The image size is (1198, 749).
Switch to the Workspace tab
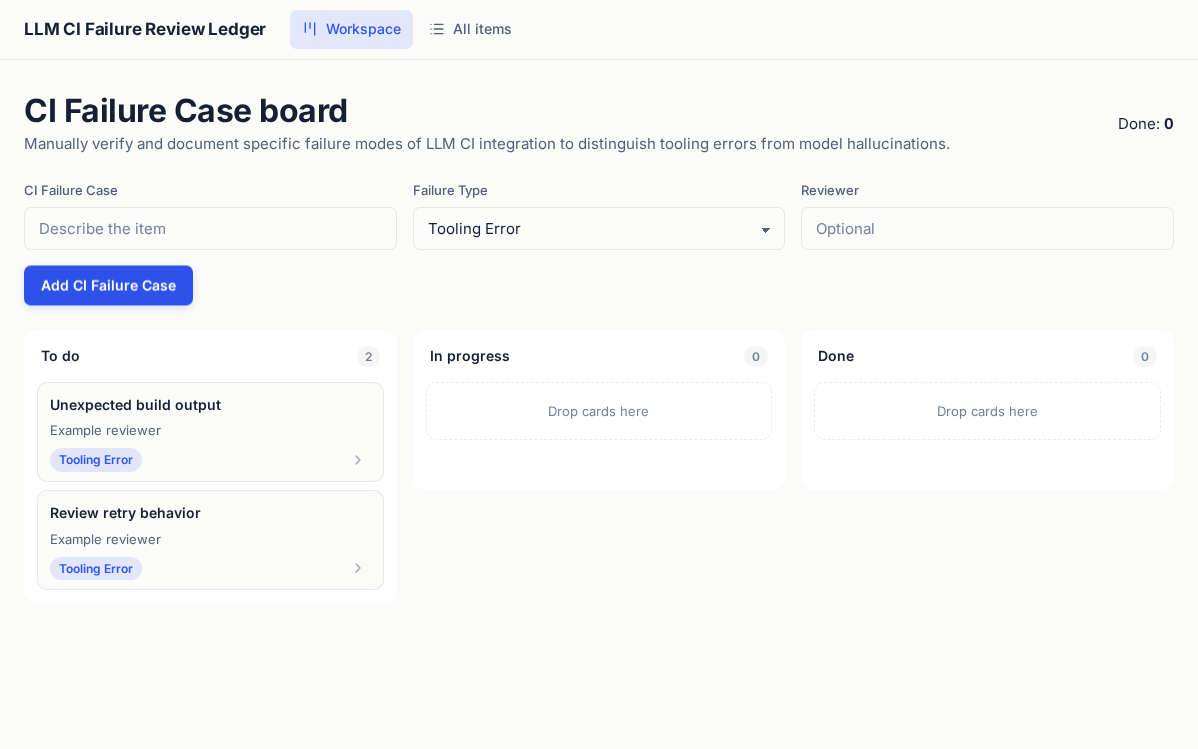pyautogui.click(x=351, y=29)
